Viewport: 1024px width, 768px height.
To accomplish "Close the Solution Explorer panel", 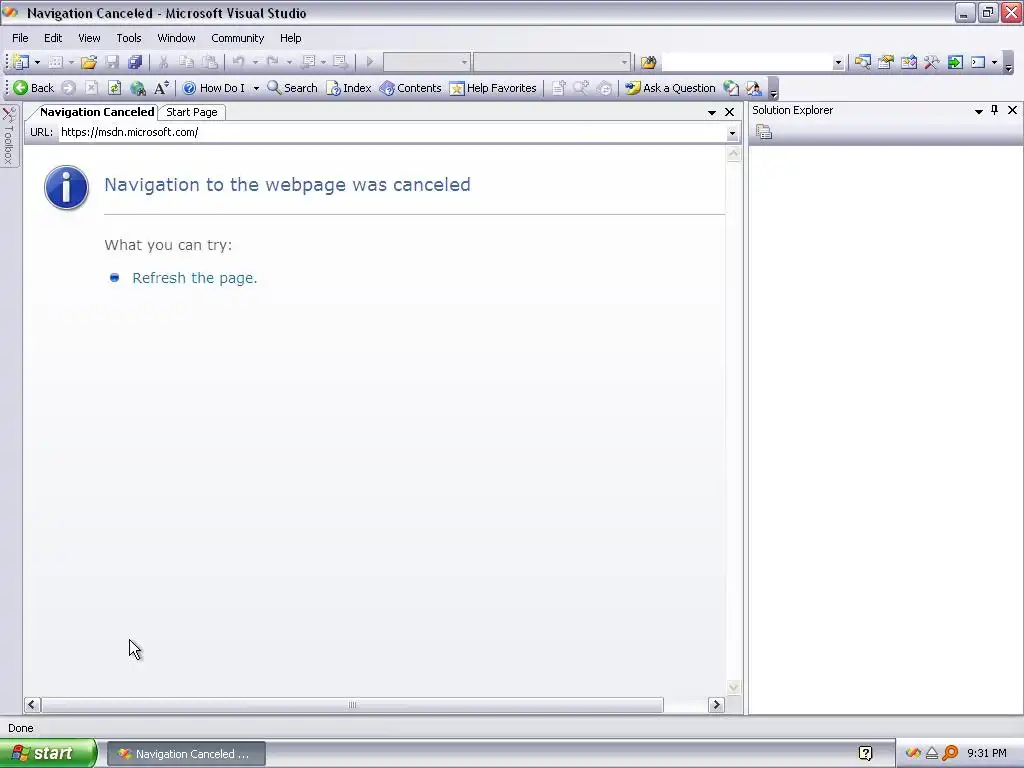I will coord(1012,110).
